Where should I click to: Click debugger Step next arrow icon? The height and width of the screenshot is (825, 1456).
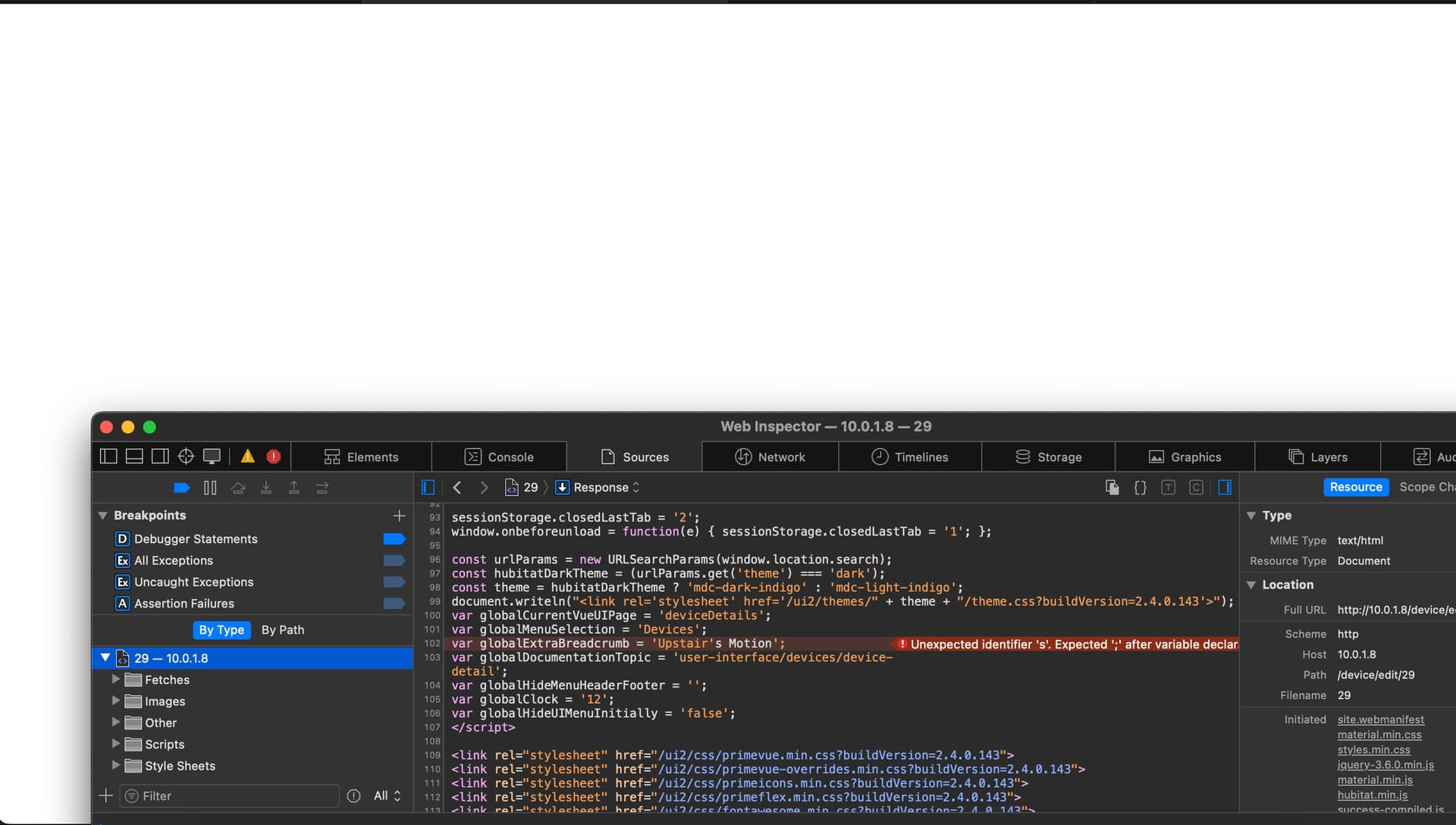(x=322, y=488)
